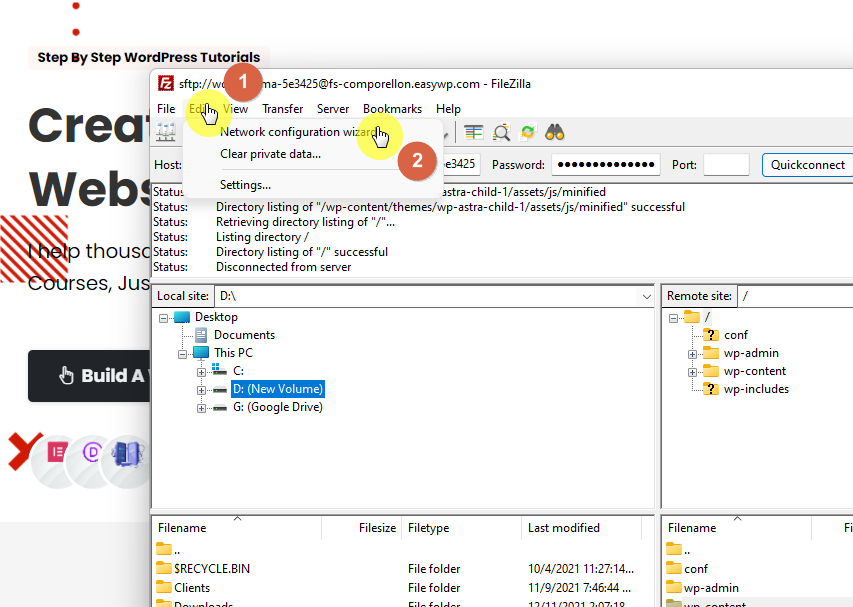
Task: Sort local list by Filesize column
Action: pos(361,528)
